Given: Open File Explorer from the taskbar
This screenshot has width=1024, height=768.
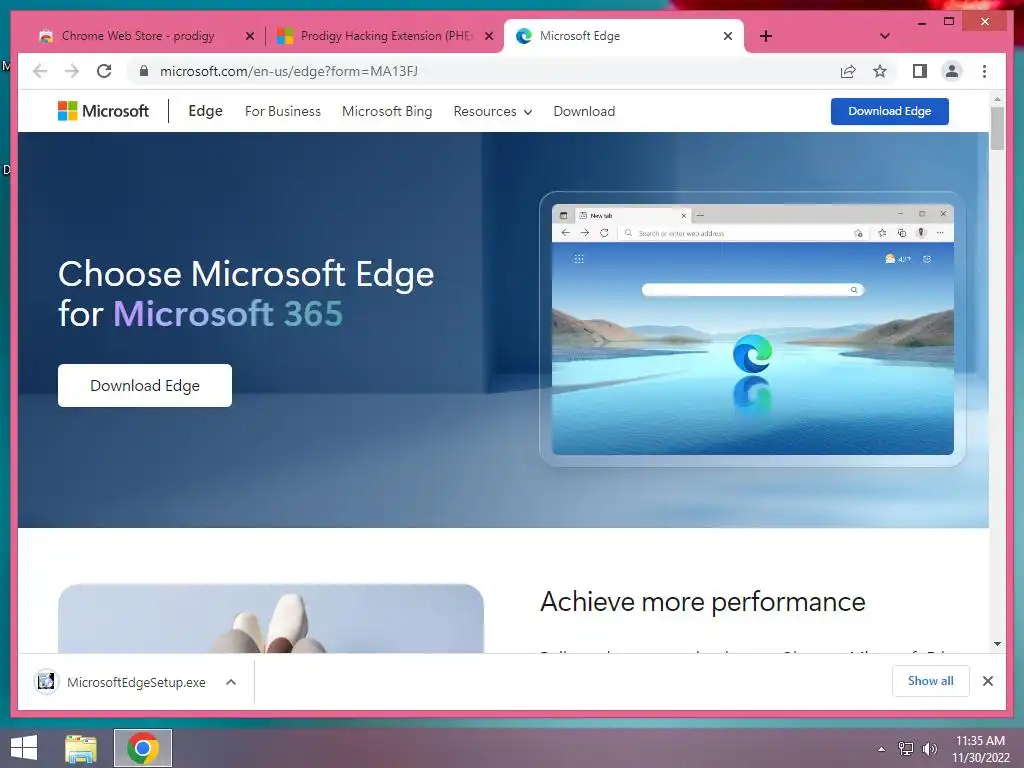Looking at the screenshot, I should click(x=81, y=748).
